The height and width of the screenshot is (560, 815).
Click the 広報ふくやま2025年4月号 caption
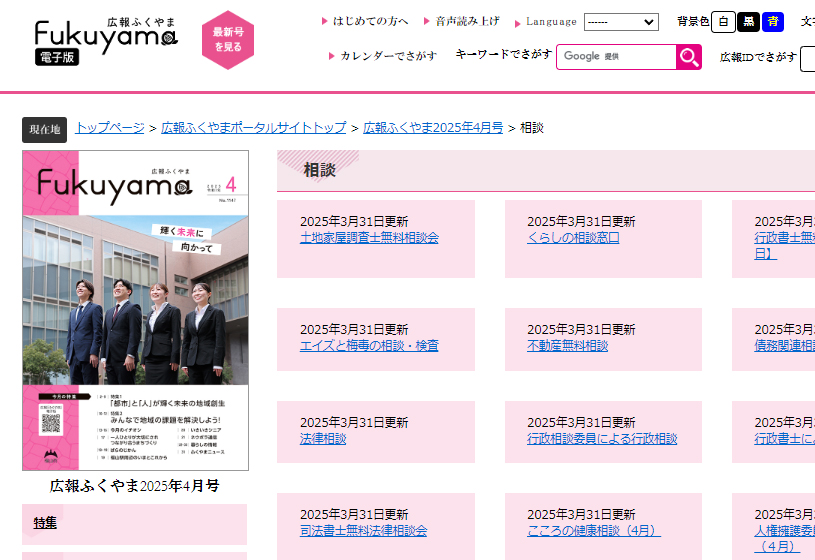(x=135, y=486)
